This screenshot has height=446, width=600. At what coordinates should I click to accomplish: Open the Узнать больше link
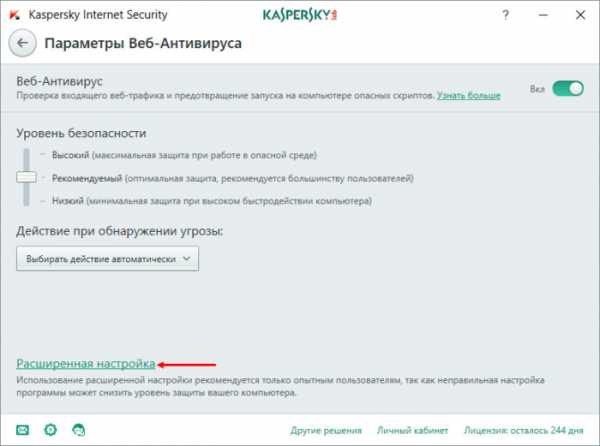point(469,96)
